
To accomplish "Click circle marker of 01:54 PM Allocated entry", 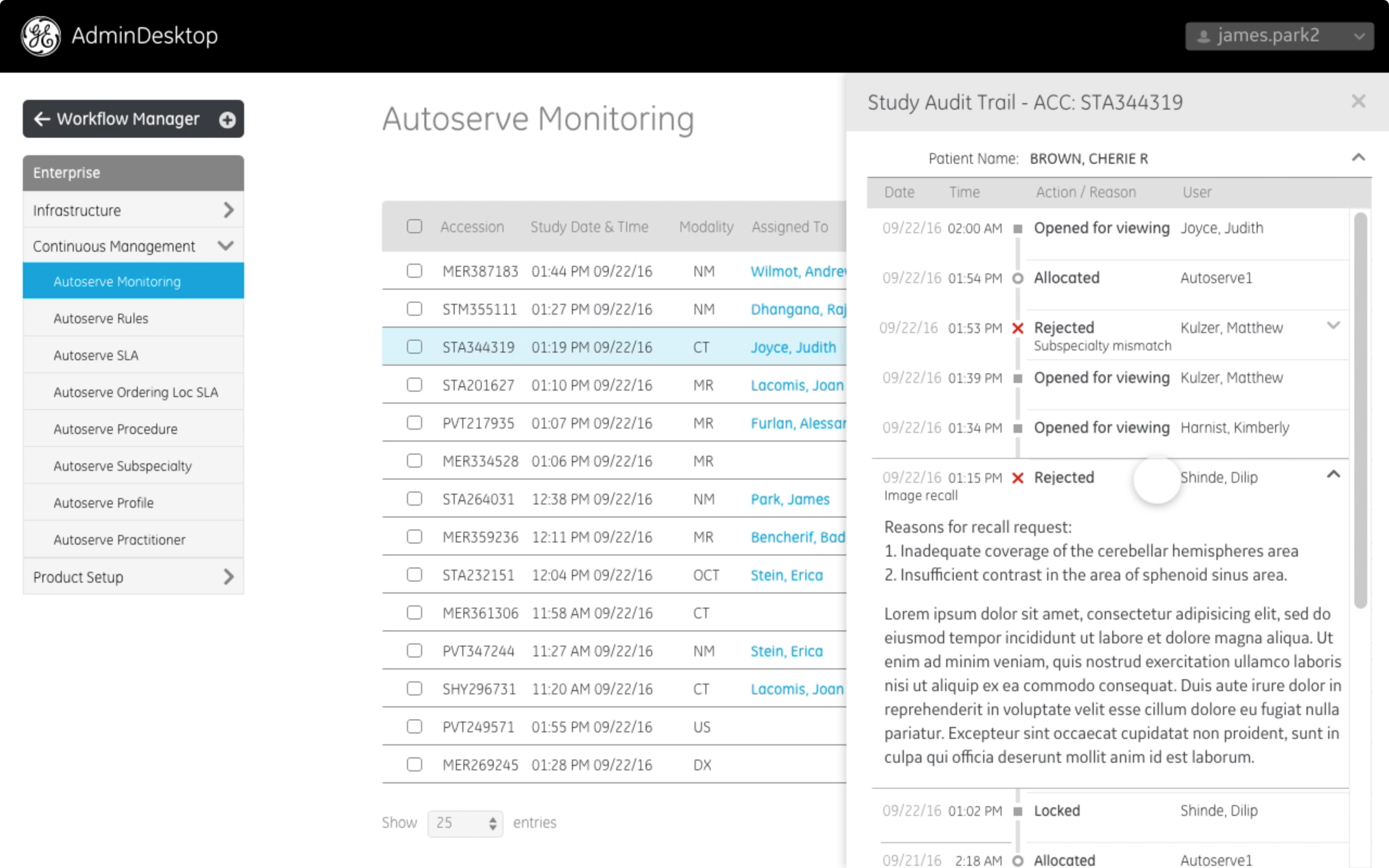I will point(1018,278).
